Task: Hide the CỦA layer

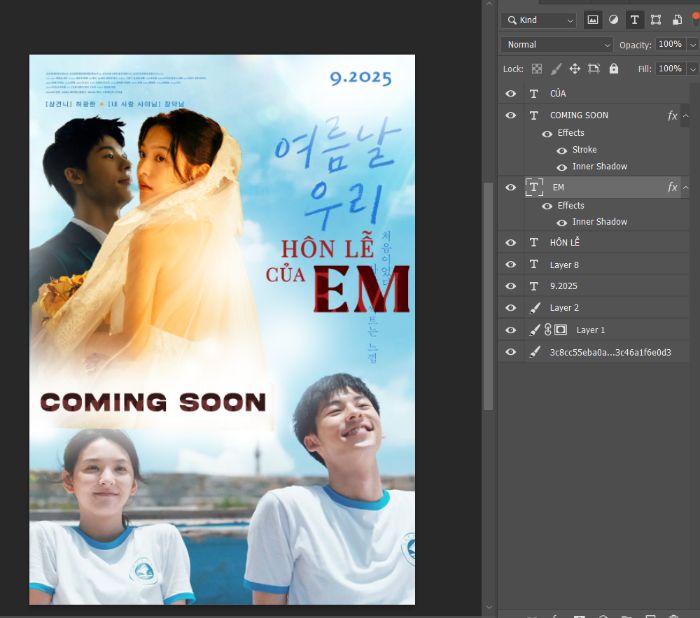Action: tap(511, 94)
